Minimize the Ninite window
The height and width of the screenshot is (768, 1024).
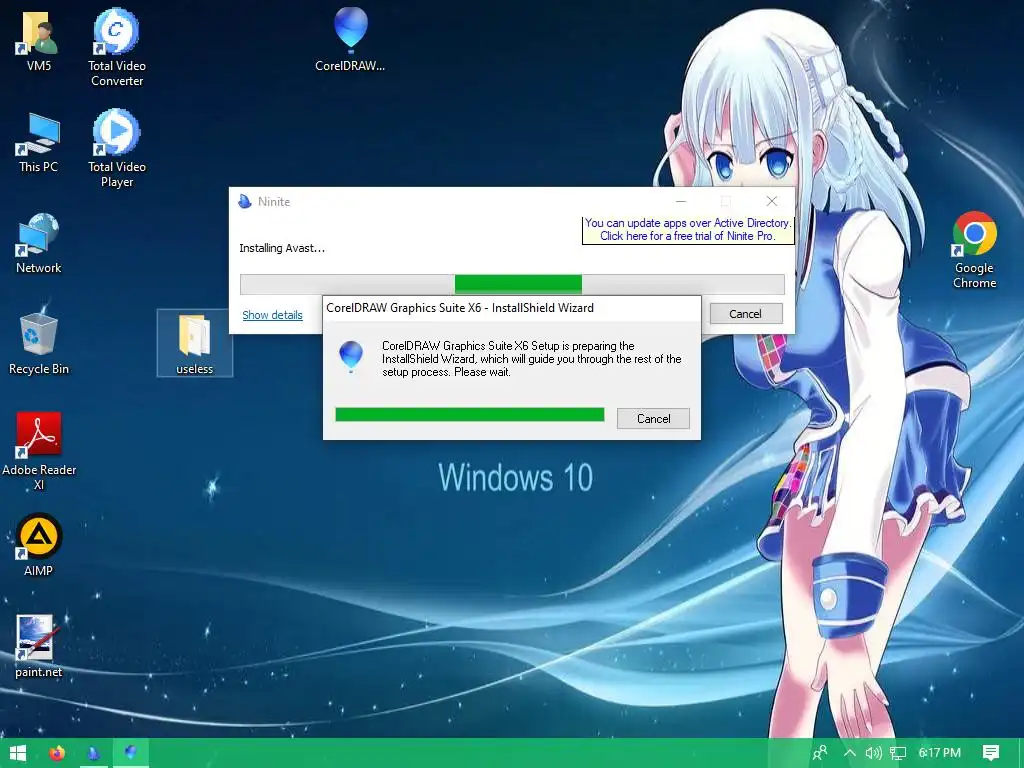click(680, 201)
